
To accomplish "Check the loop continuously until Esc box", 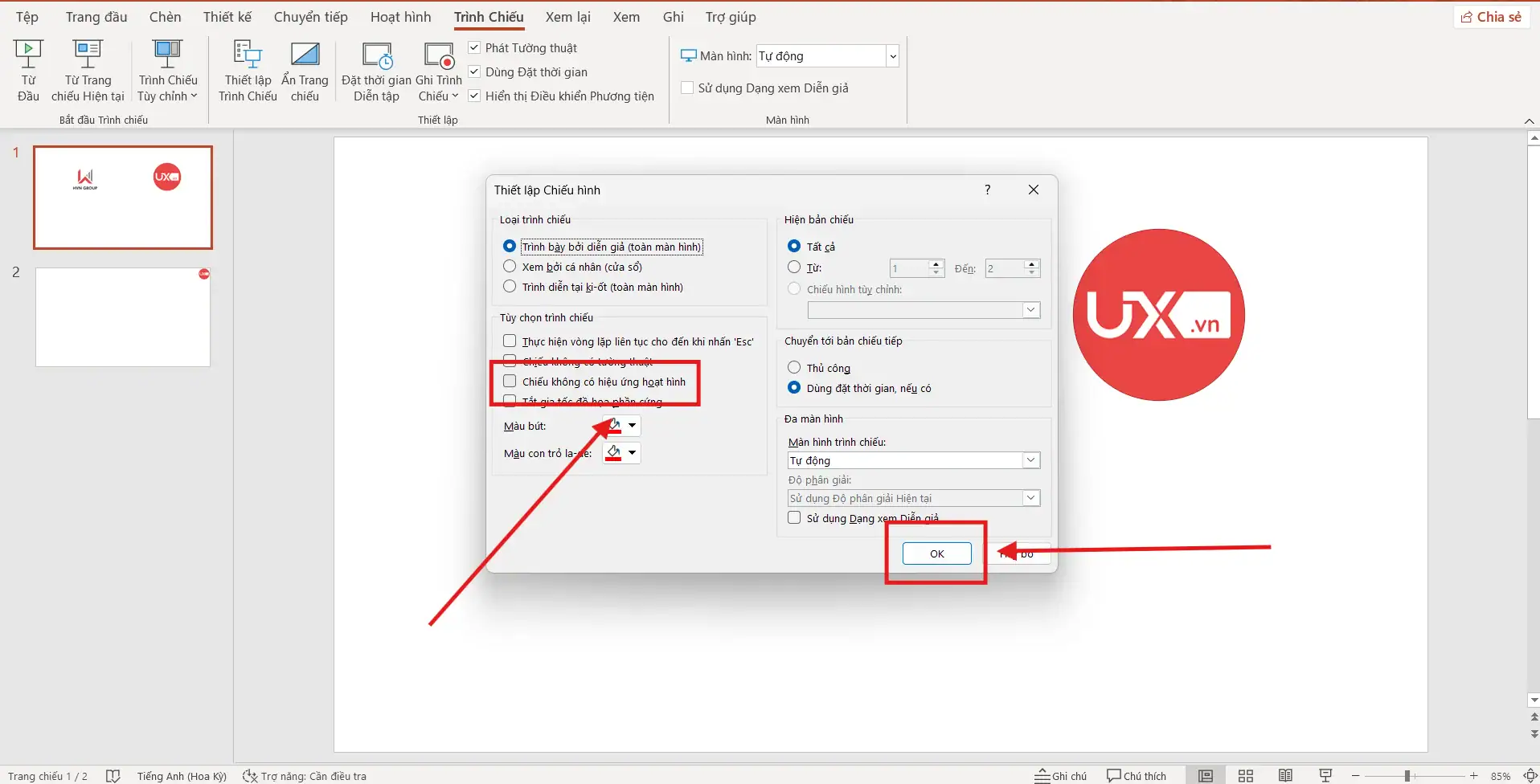I will click(510, 341).
